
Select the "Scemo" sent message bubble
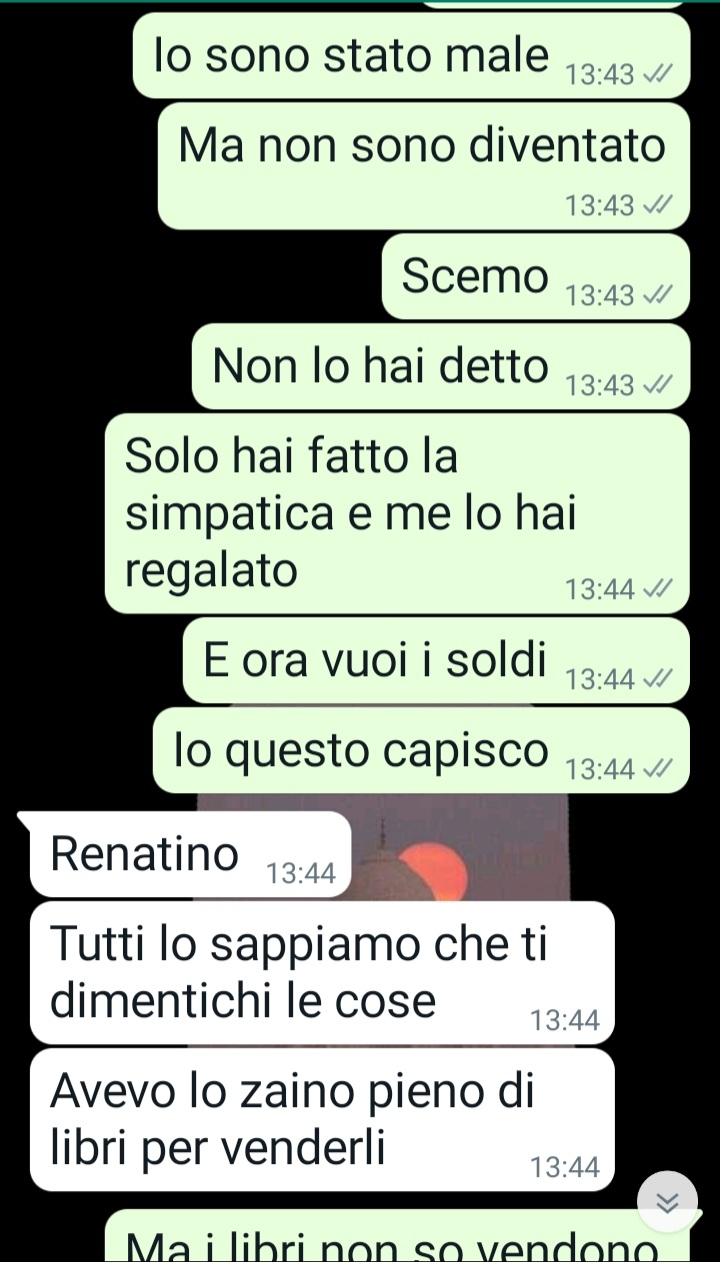tap(536, 276)
